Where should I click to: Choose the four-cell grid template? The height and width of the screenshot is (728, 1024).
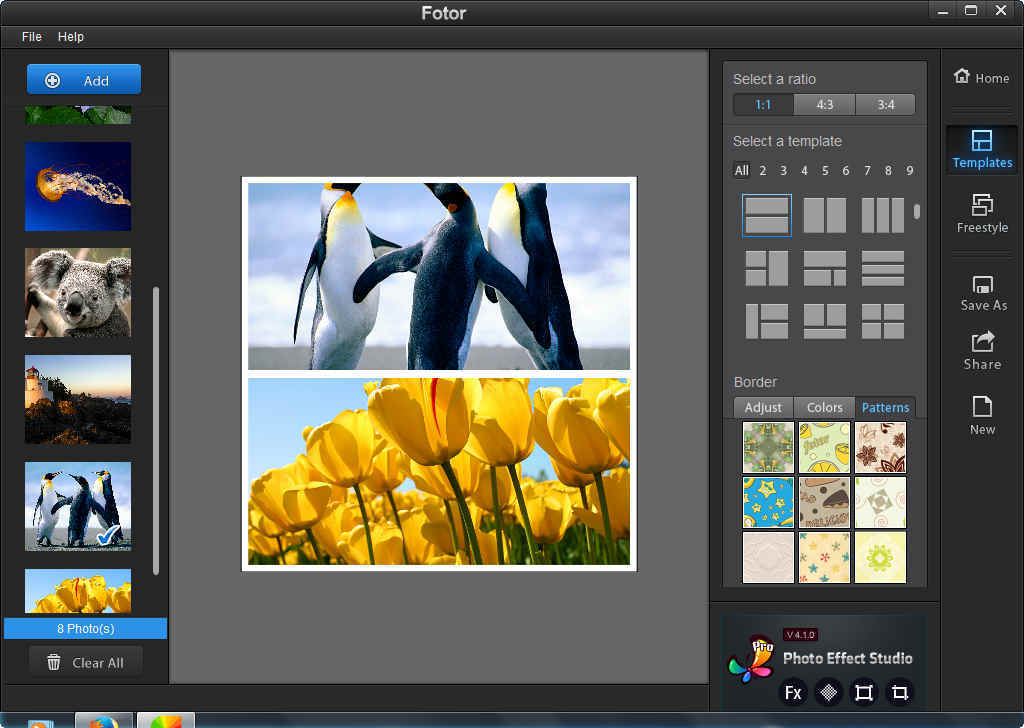click(x=882, y=321)
